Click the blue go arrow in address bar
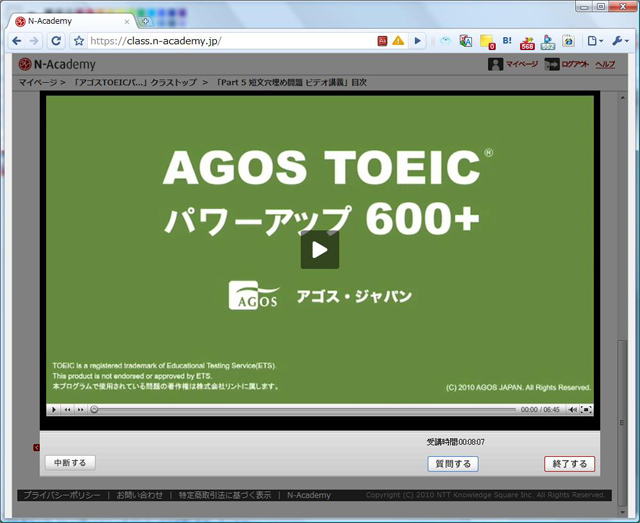This screenshot has width=640, height=523. [418, 41]
